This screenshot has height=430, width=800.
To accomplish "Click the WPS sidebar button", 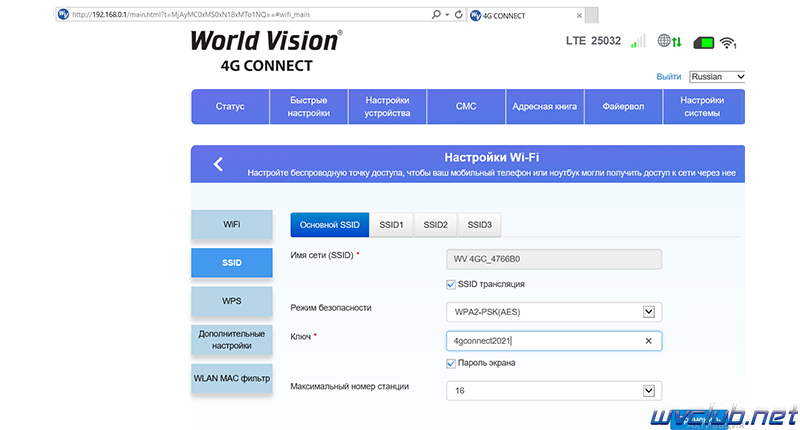I will (x=232, y=301).
